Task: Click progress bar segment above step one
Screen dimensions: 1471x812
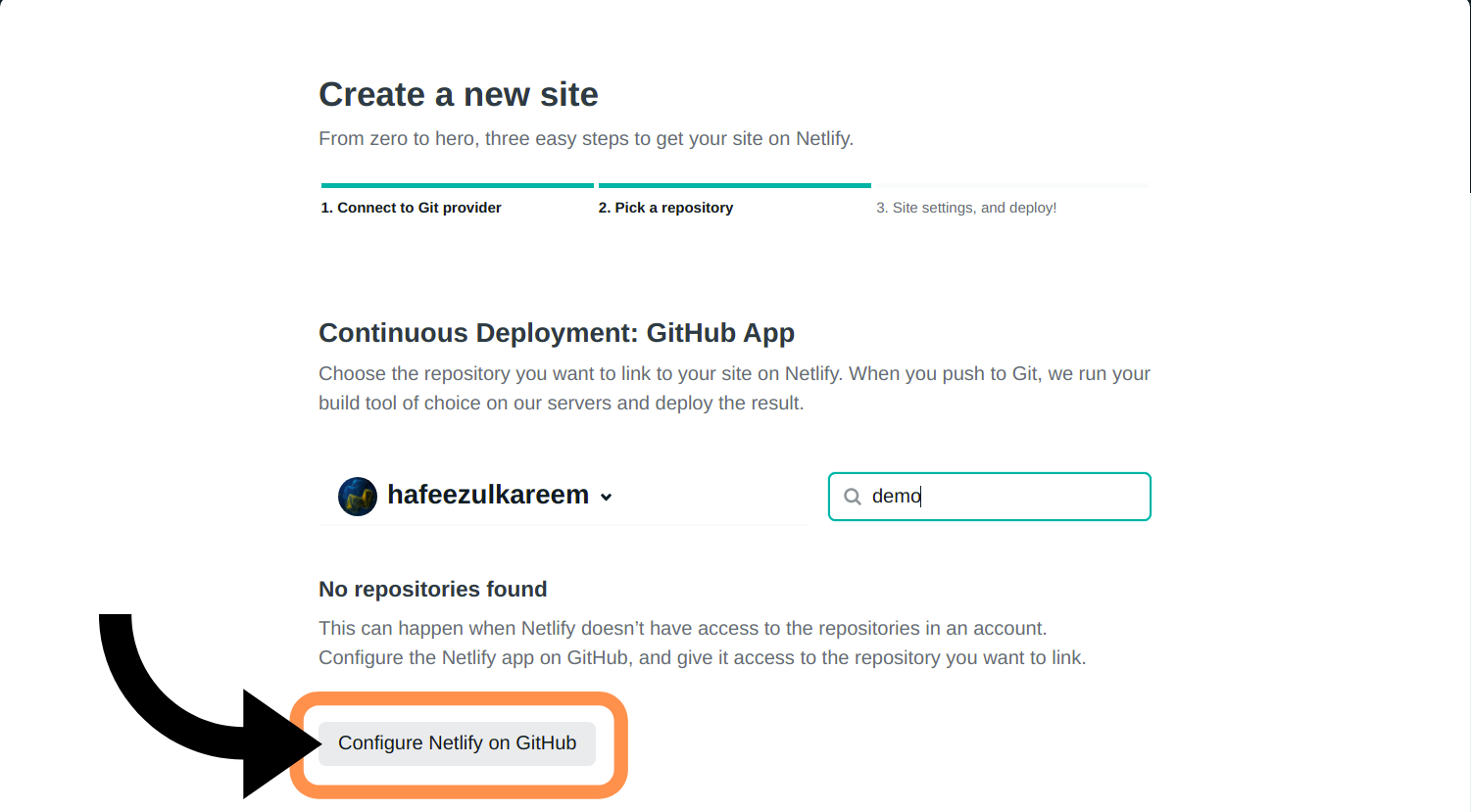Action: coord(458,185)
